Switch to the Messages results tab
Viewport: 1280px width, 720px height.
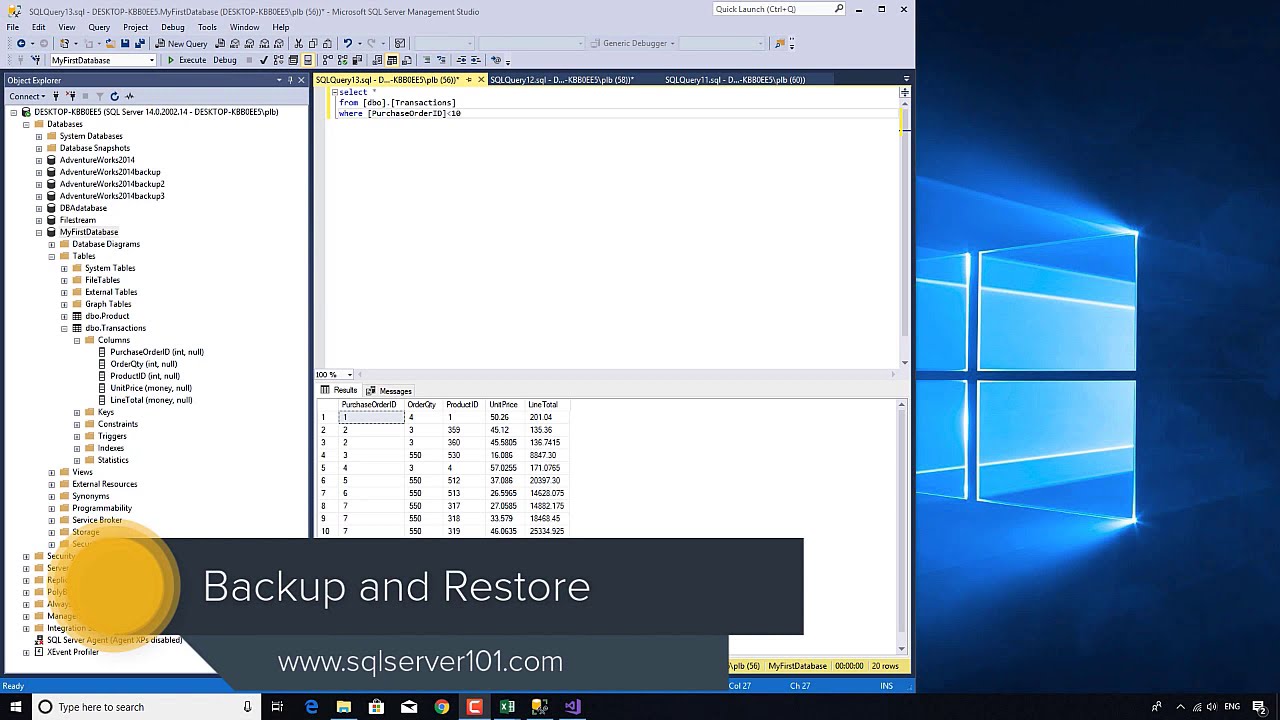click(x=389, y=390)
